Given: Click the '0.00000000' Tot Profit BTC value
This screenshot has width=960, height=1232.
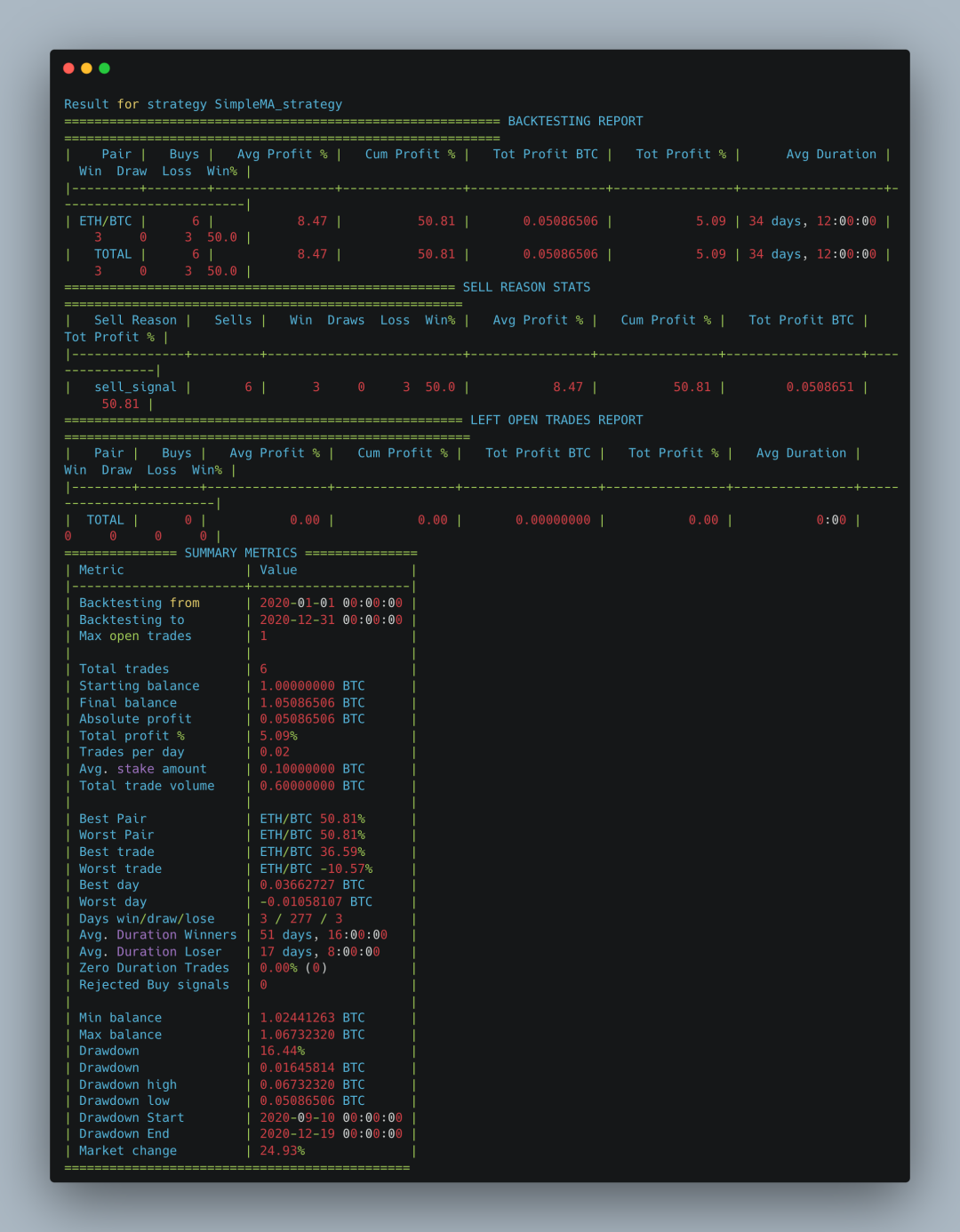Looking at the screenshot, I should coord(553,520).
